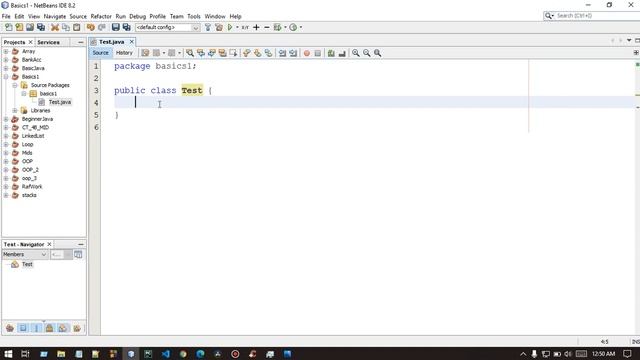640x360 pixels.
Task: Close the Test.java tab
Action: click(x=131, y=42)
